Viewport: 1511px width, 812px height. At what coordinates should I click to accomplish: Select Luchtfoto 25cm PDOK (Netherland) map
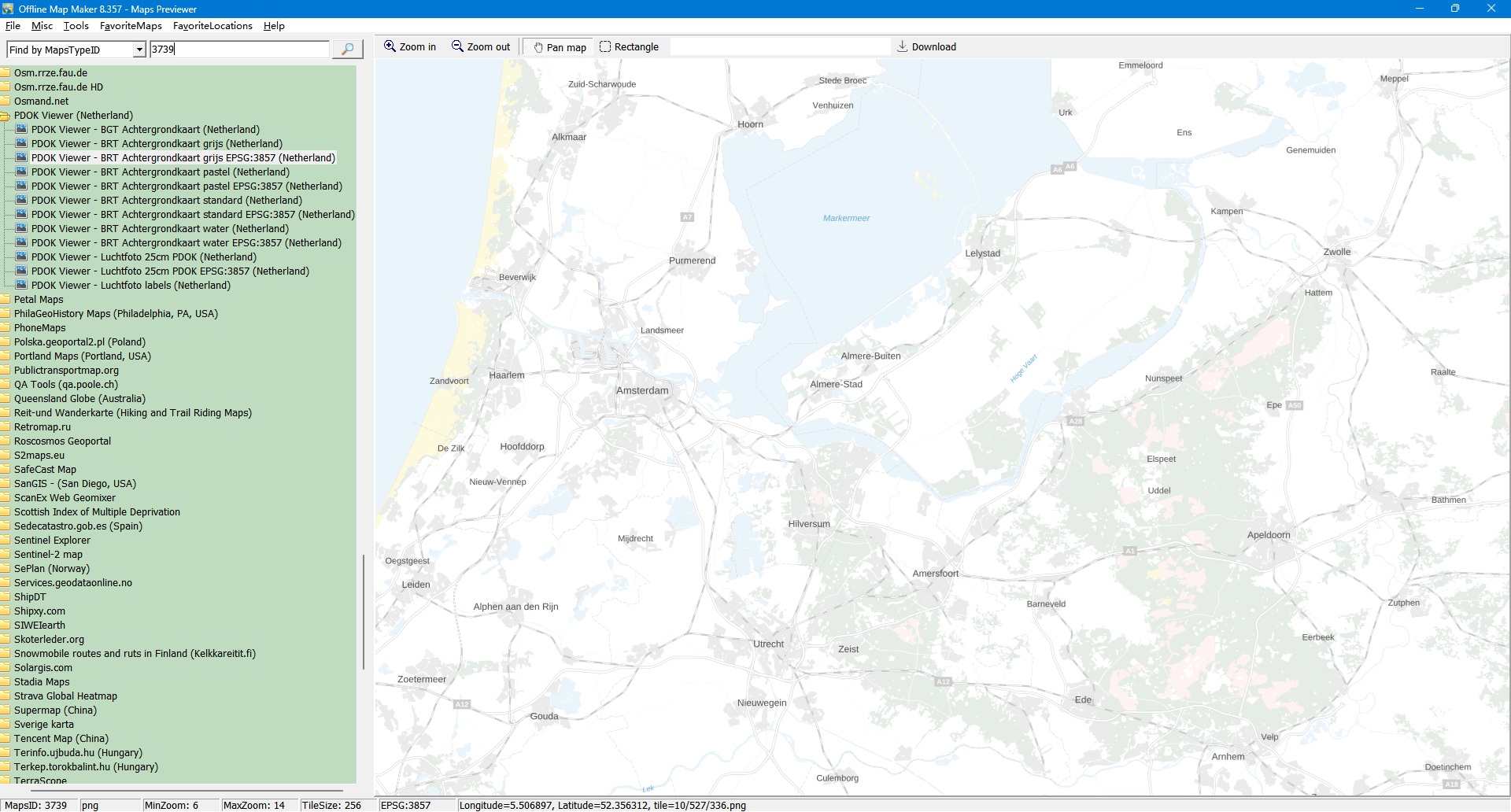point(143,257)
